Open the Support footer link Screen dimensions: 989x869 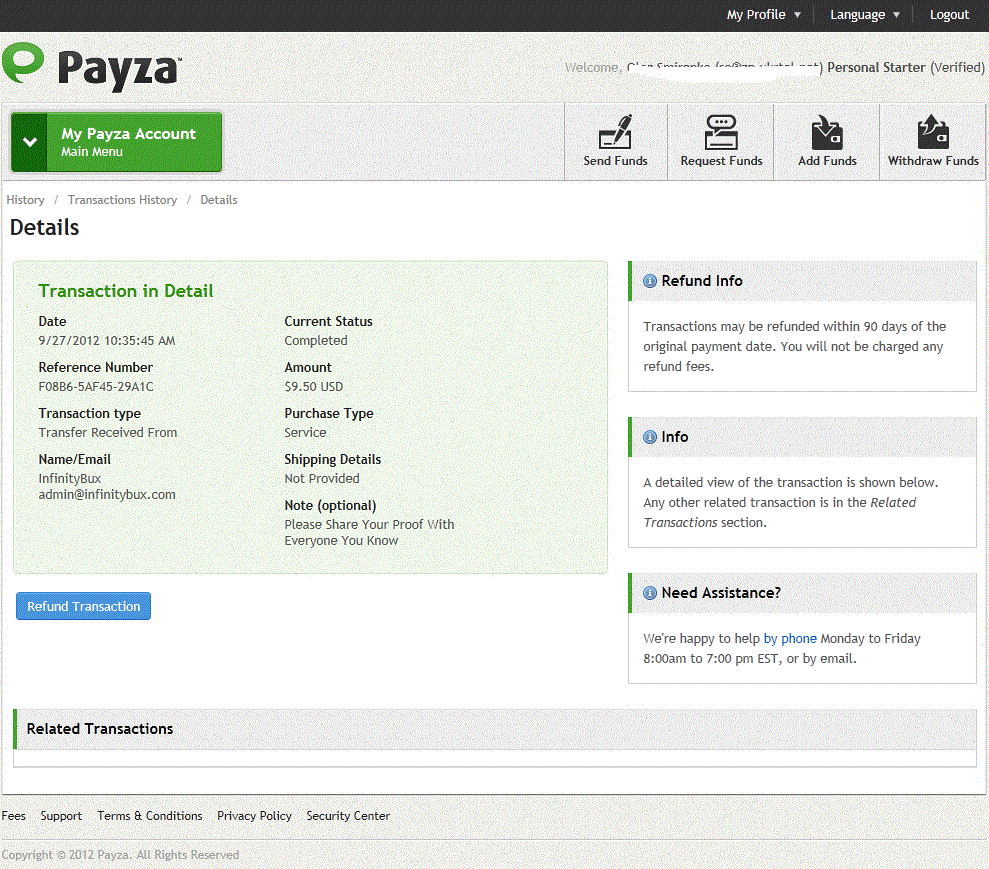coord(61,815)
